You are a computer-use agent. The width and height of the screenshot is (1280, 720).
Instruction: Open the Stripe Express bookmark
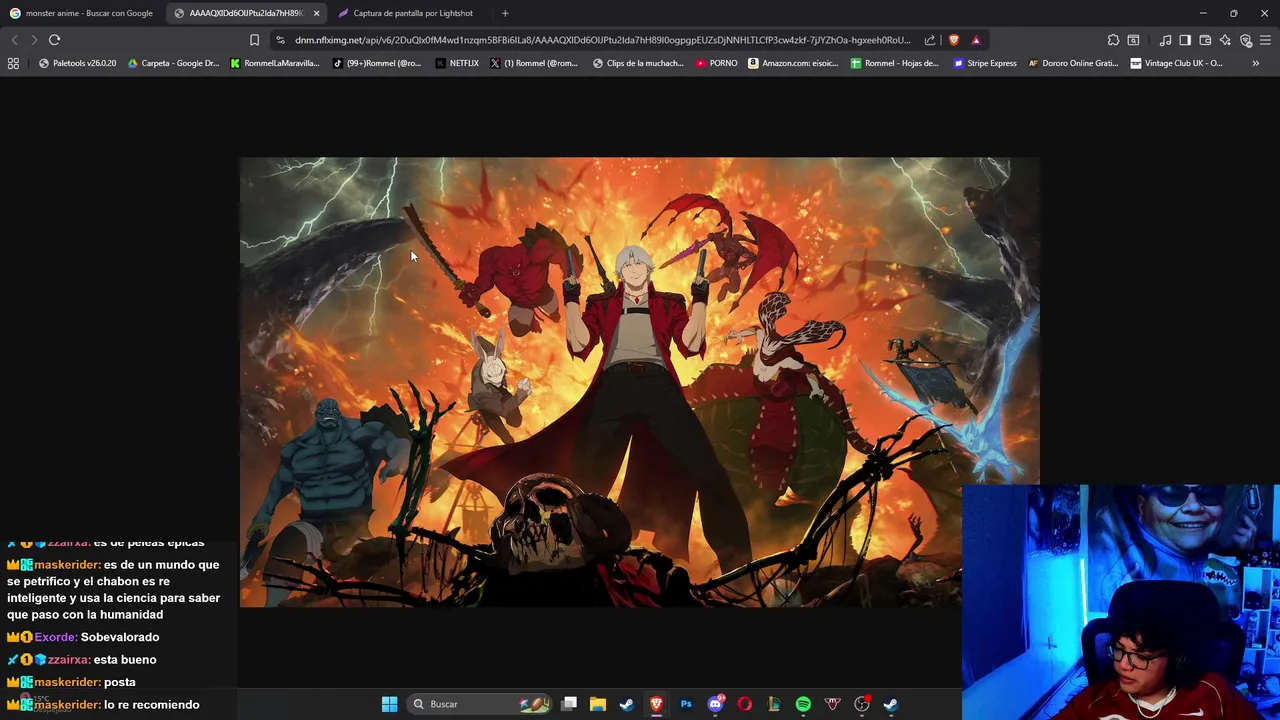pyautogui.click(x=985, y=63)
